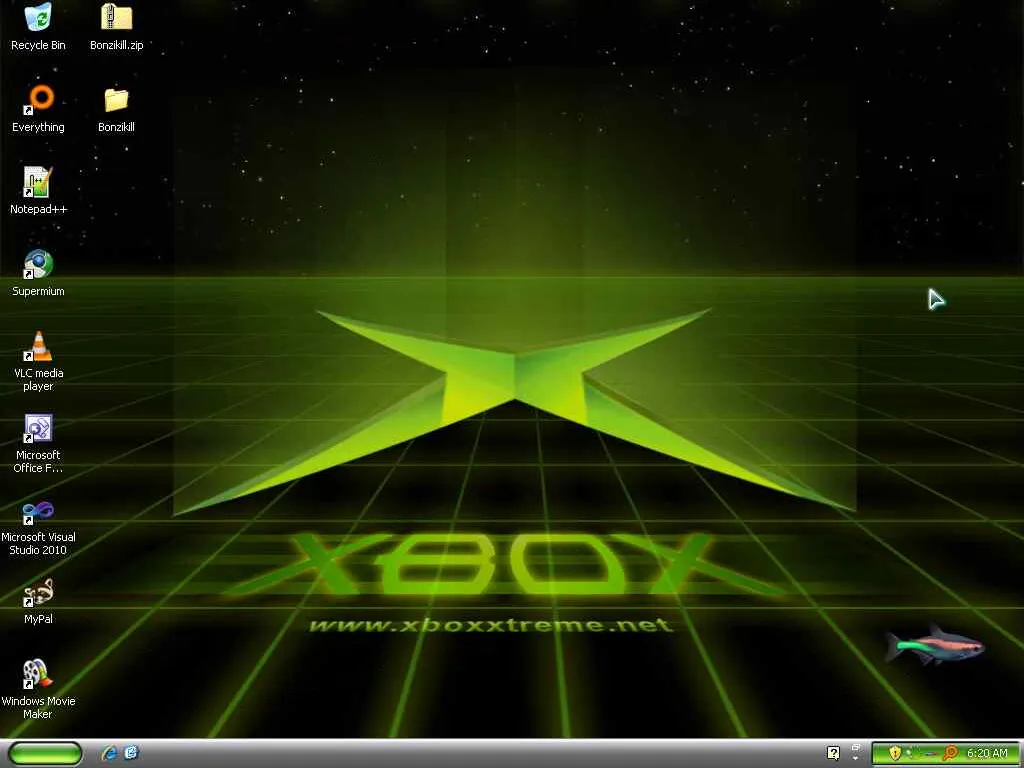Select the Notepad++ shortcut icon
The width and height of the screenshot is (1024, 768).
click(38, 191)
